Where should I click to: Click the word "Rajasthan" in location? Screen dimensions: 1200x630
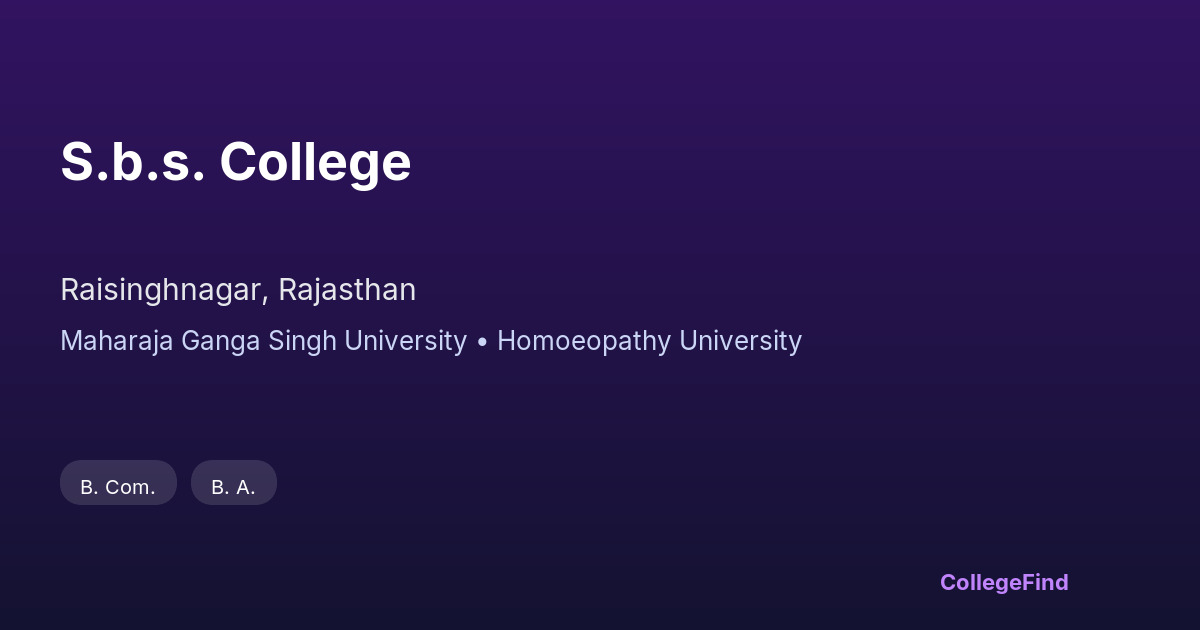tap(347, 290)
